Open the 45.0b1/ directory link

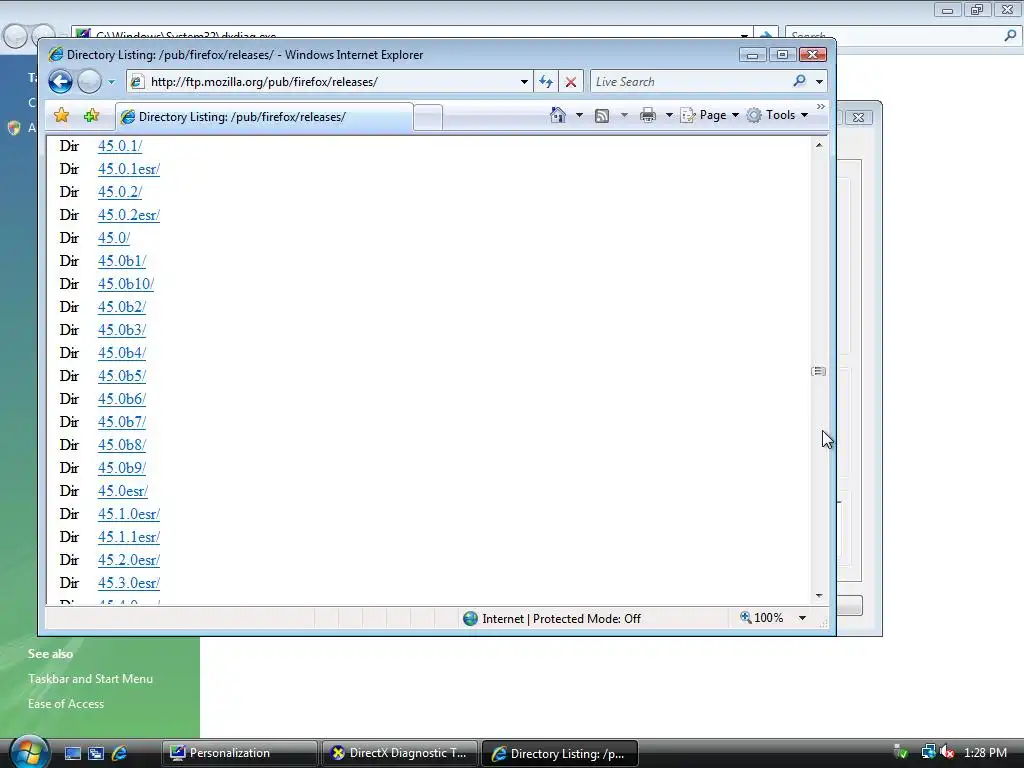point(121,261)
